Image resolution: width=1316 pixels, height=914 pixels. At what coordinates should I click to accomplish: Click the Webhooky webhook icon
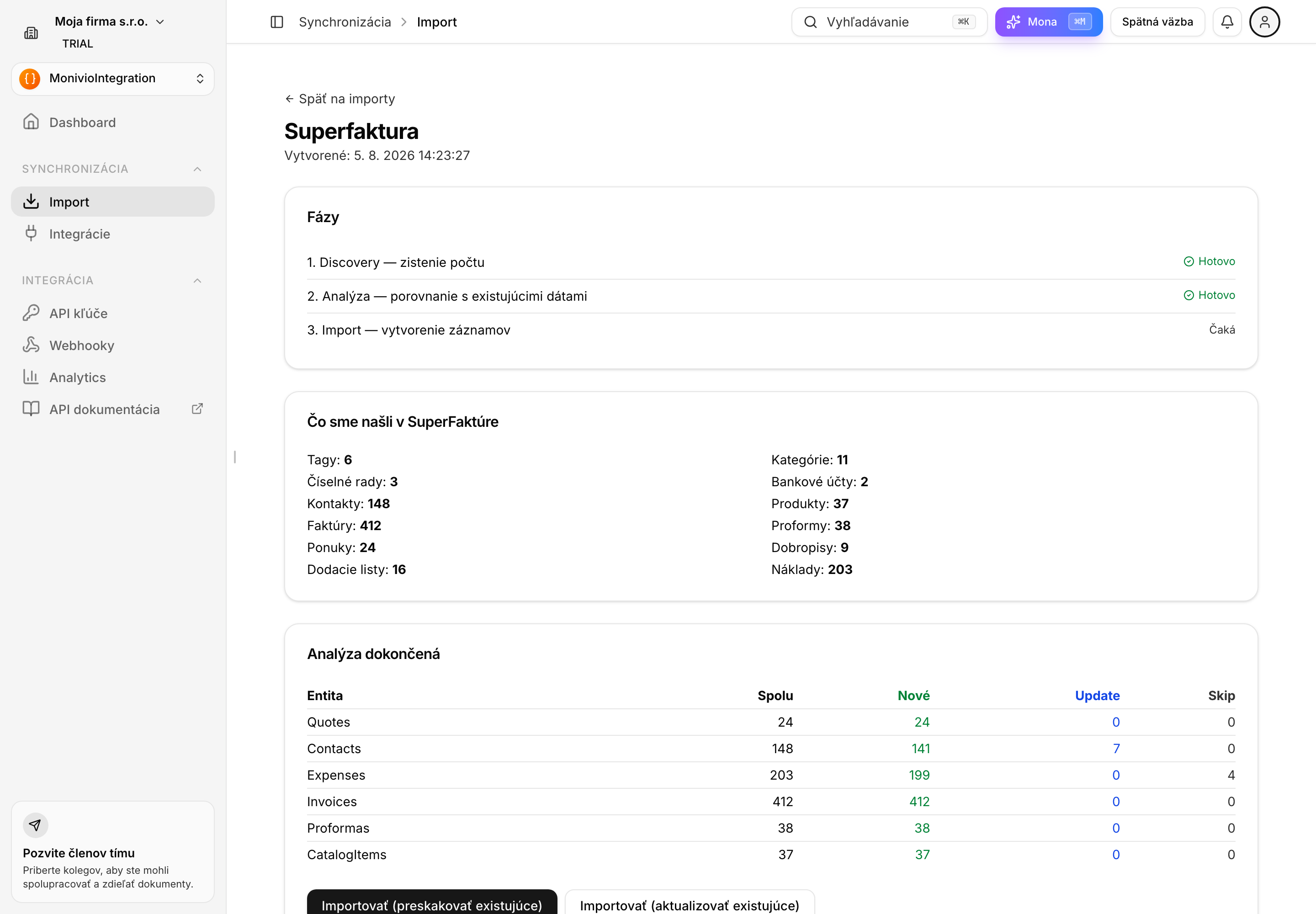coord(31,345)
